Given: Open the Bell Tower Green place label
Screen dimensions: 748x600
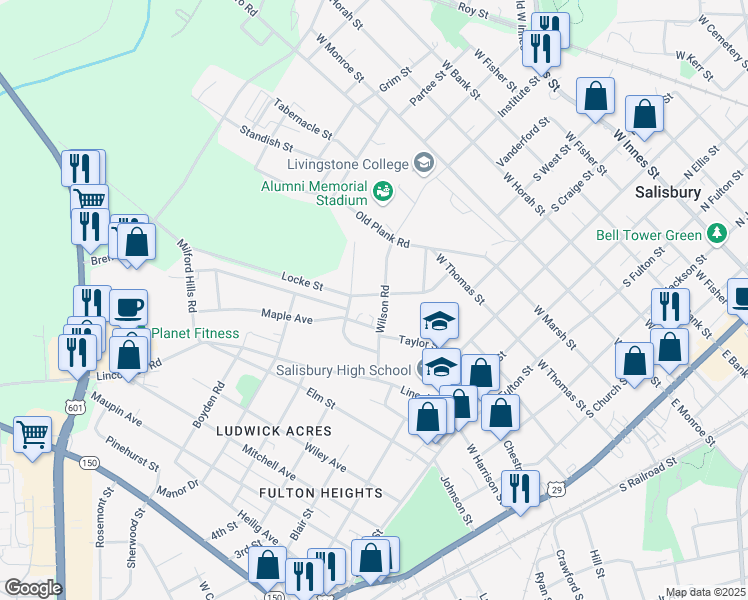Looking at the screenshot, I should (649, 235).
